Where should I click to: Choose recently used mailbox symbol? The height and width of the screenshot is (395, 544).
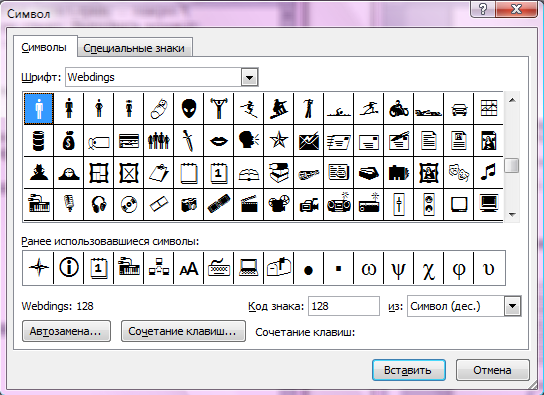coord(279,268)
